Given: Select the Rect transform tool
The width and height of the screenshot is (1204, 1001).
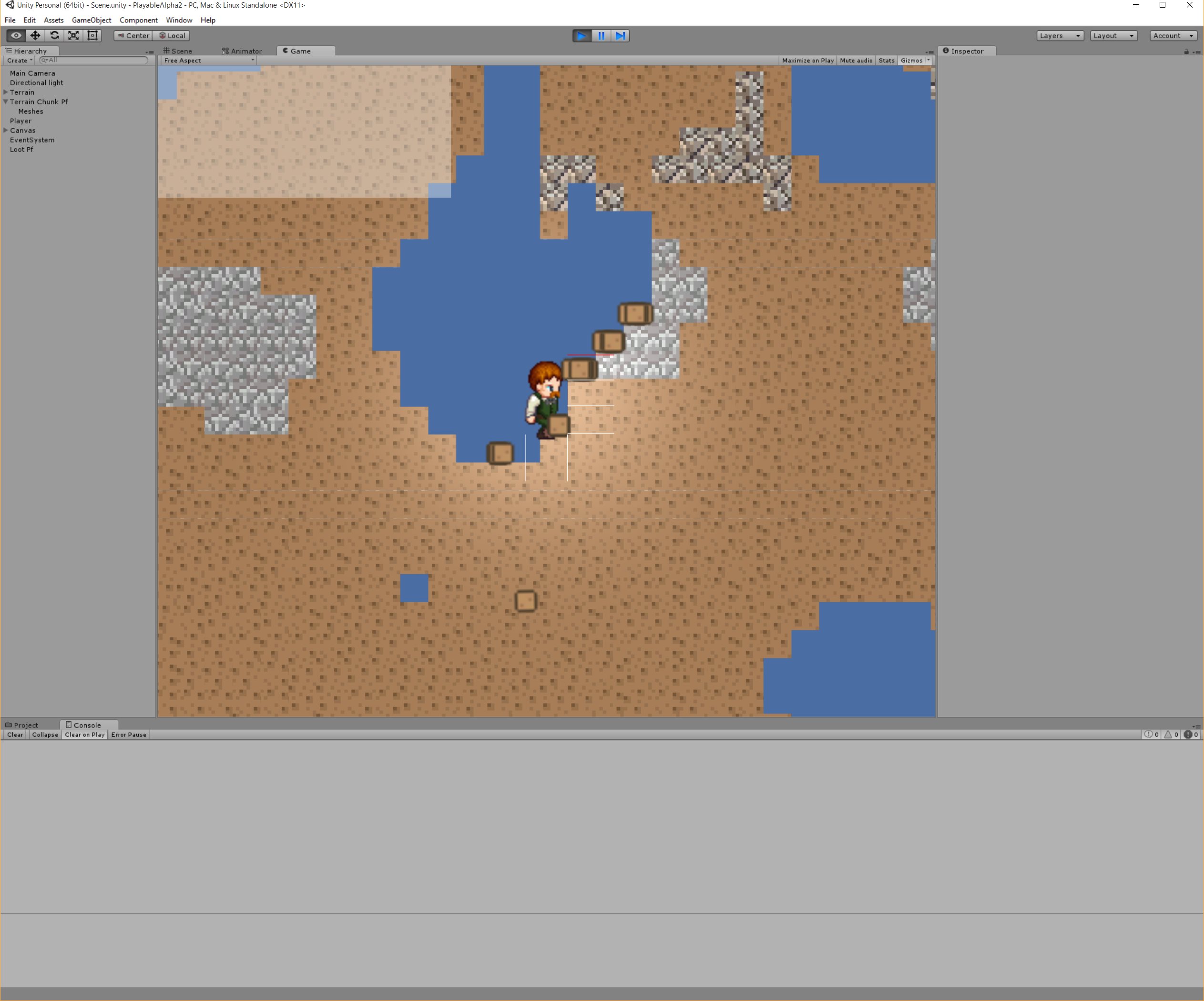Looking at the screenshot, I should click(x=92, y=36).
